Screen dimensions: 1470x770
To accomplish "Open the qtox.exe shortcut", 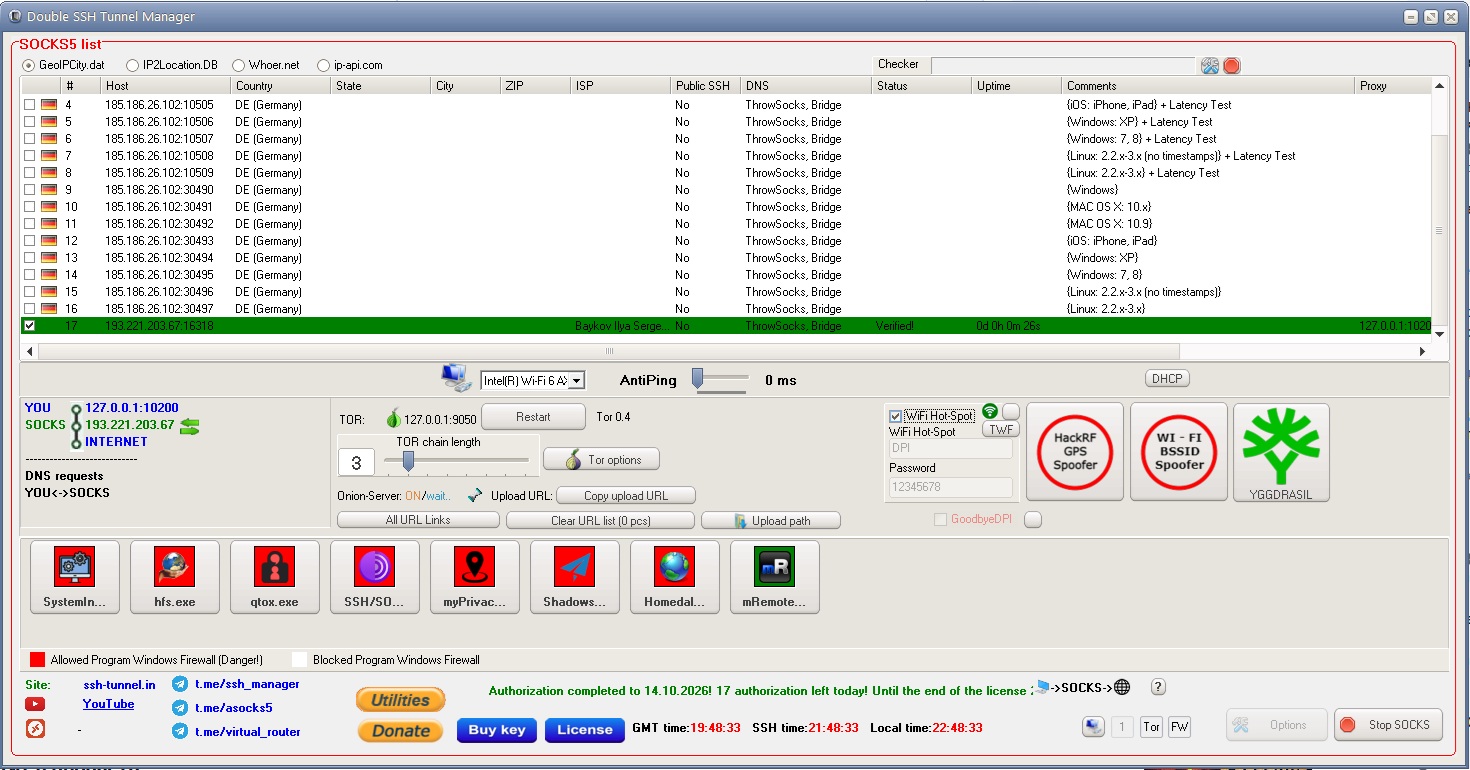I will [275, 576].
